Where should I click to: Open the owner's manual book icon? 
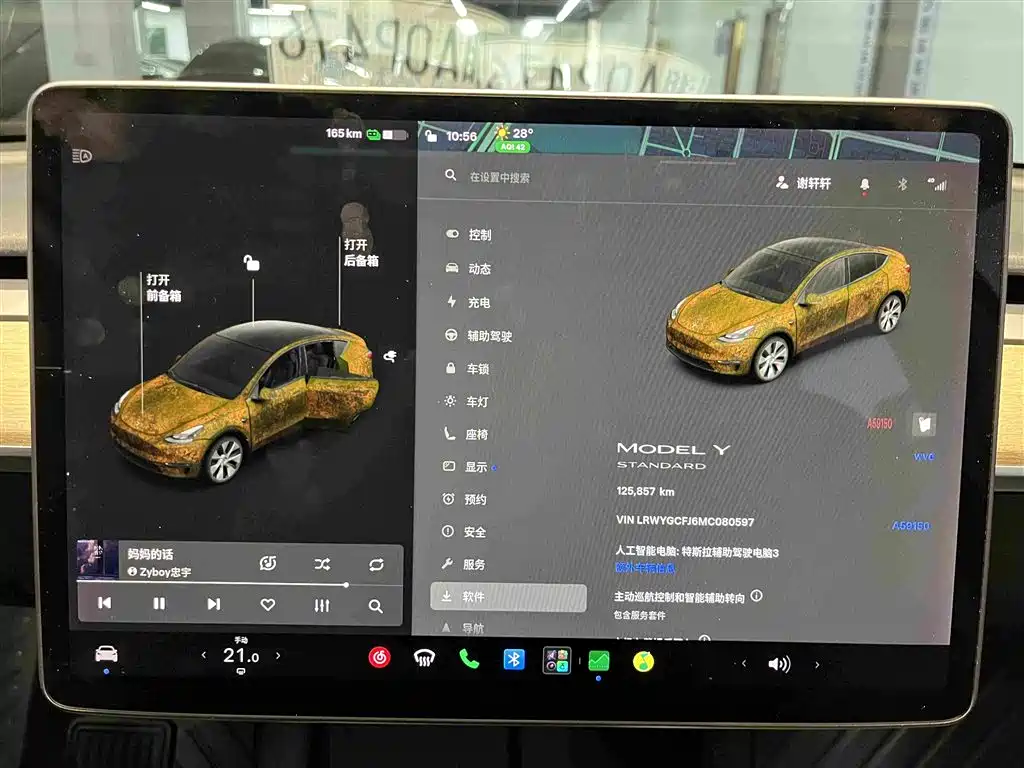coord(924,424)
